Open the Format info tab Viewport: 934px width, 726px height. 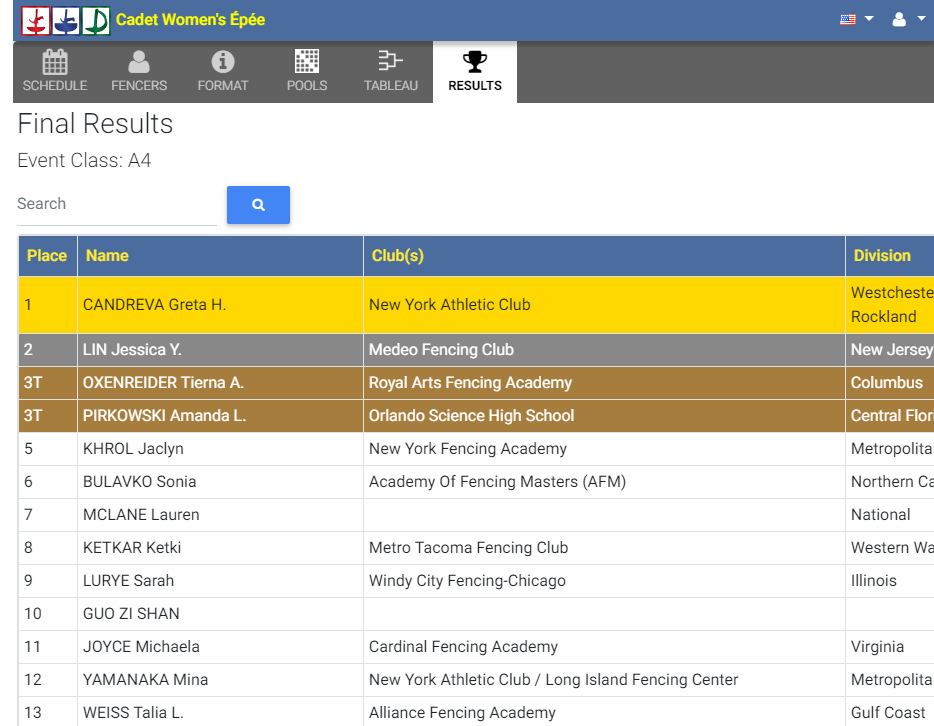coord(223,72)
